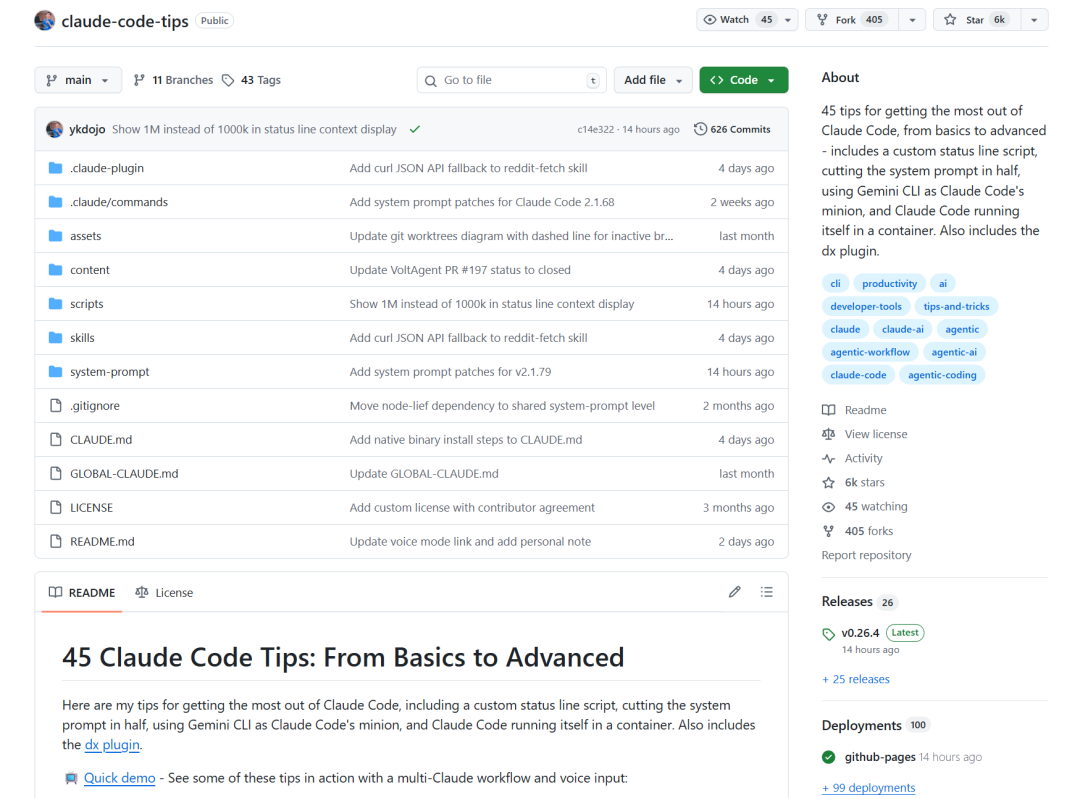Image resolution: width=1080 pixels, height=798 pixels.
Task: Open the + 99 deployments link
Action: click(869, 788)
